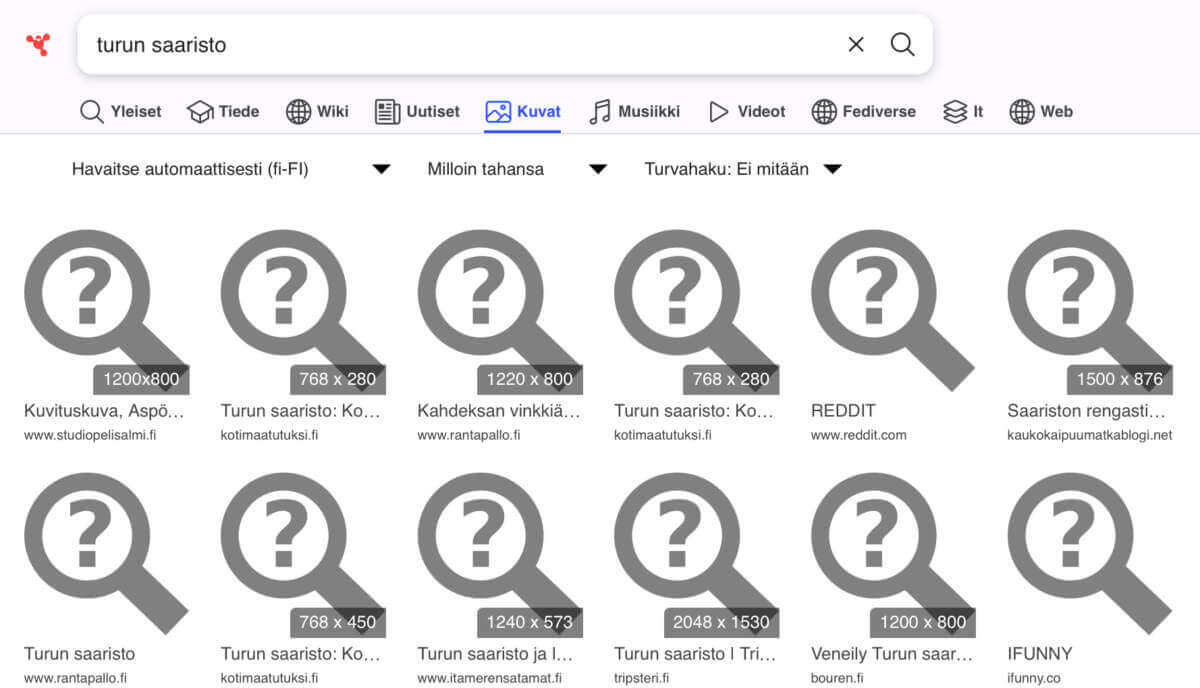The height and width of the screenshot is (688, 1200).
Task: Open the It category tab
Action: tap(963, 112)
